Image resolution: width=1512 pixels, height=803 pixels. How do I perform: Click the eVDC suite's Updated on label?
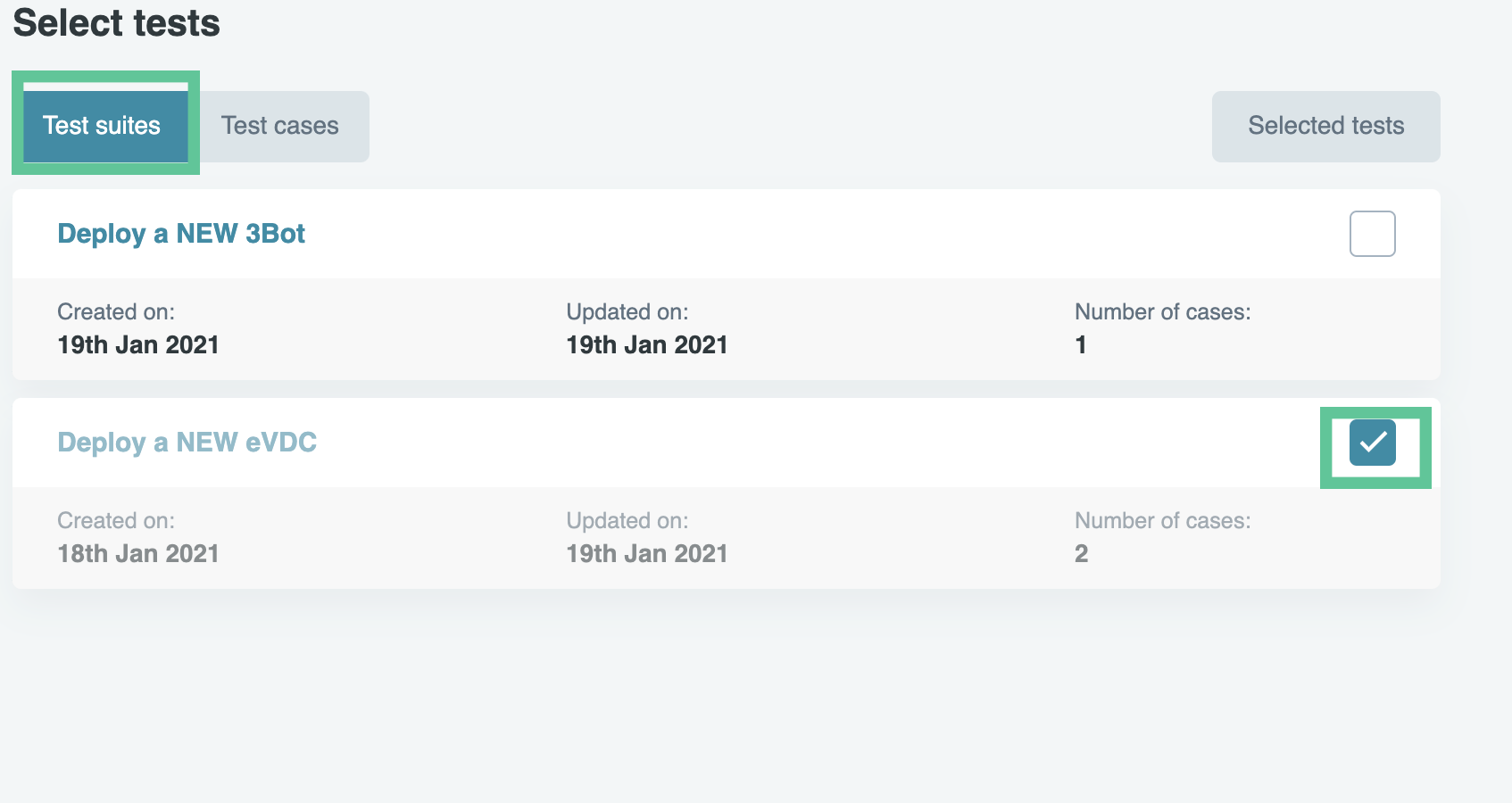tap(627, 520)
